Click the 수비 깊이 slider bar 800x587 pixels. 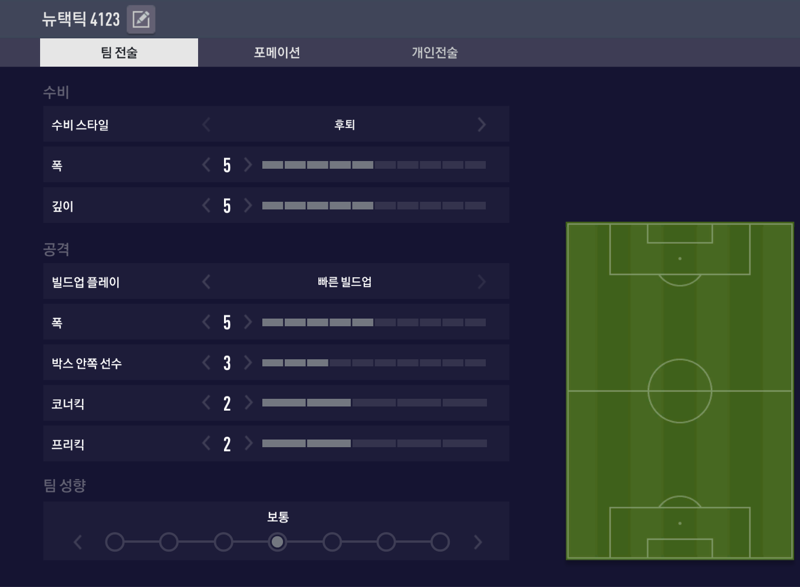click(374, 205)
